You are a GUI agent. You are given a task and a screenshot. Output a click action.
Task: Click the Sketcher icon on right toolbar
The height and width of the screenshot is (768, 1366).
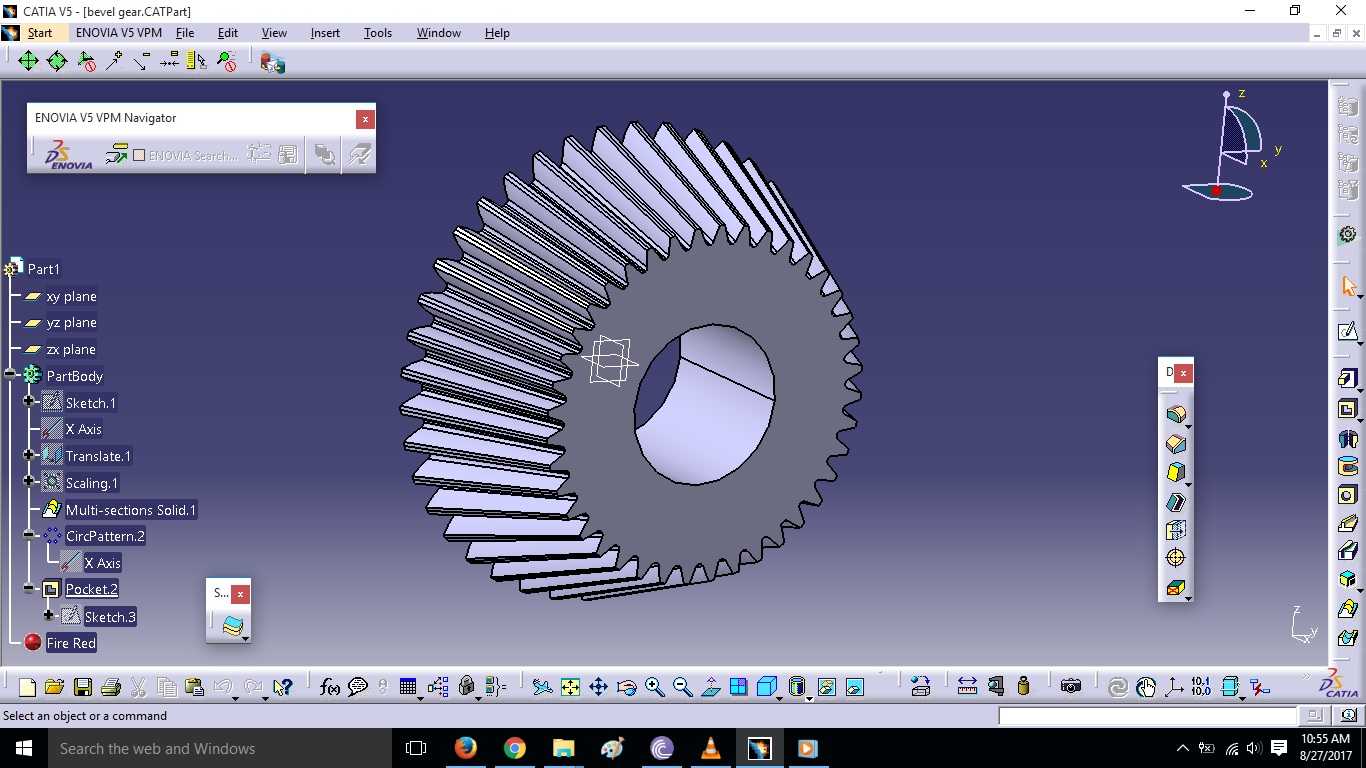[x=1348, y=332]
